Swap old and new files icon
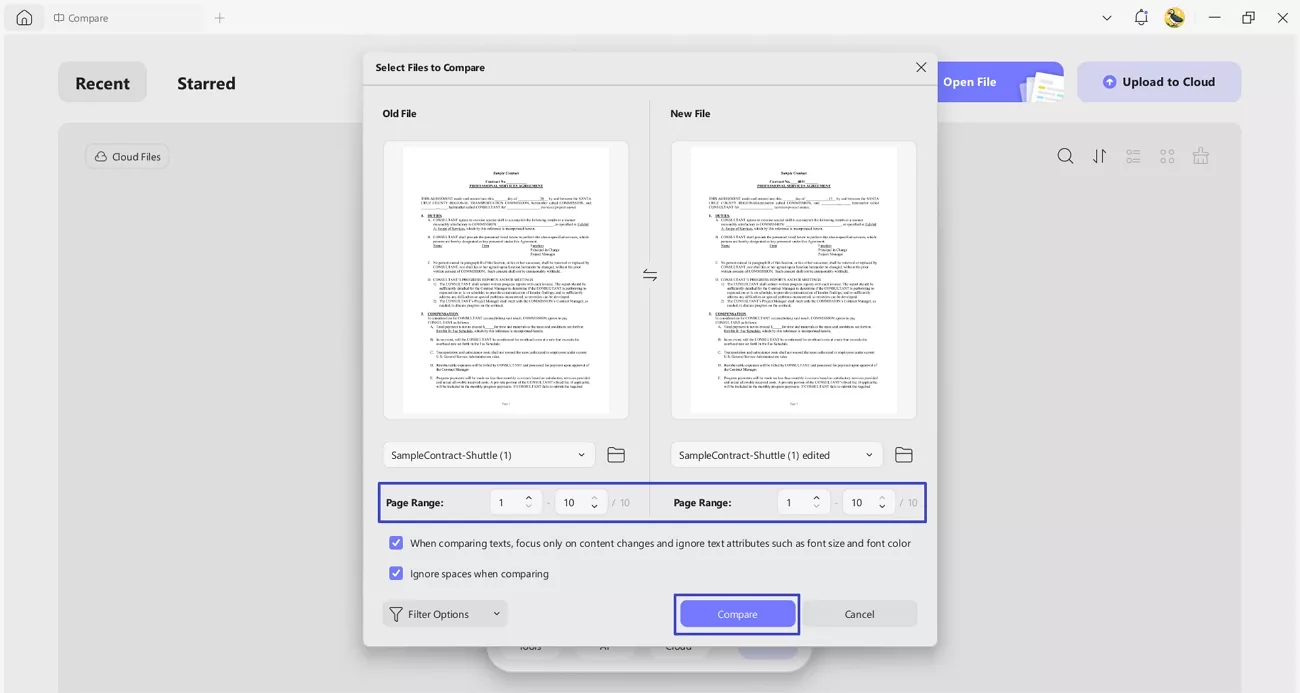The height and width of the screenshot is (693, 1300). 650,275
